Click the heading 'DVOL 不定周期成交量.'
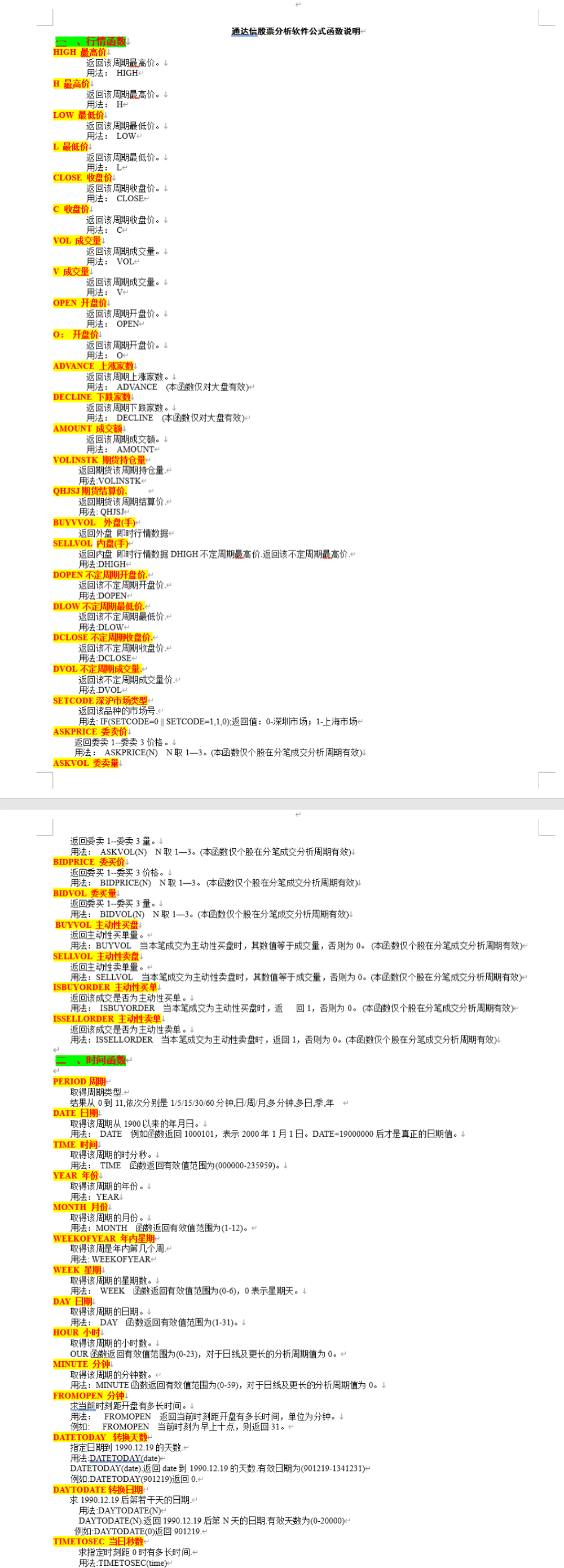 coord(98,669)
